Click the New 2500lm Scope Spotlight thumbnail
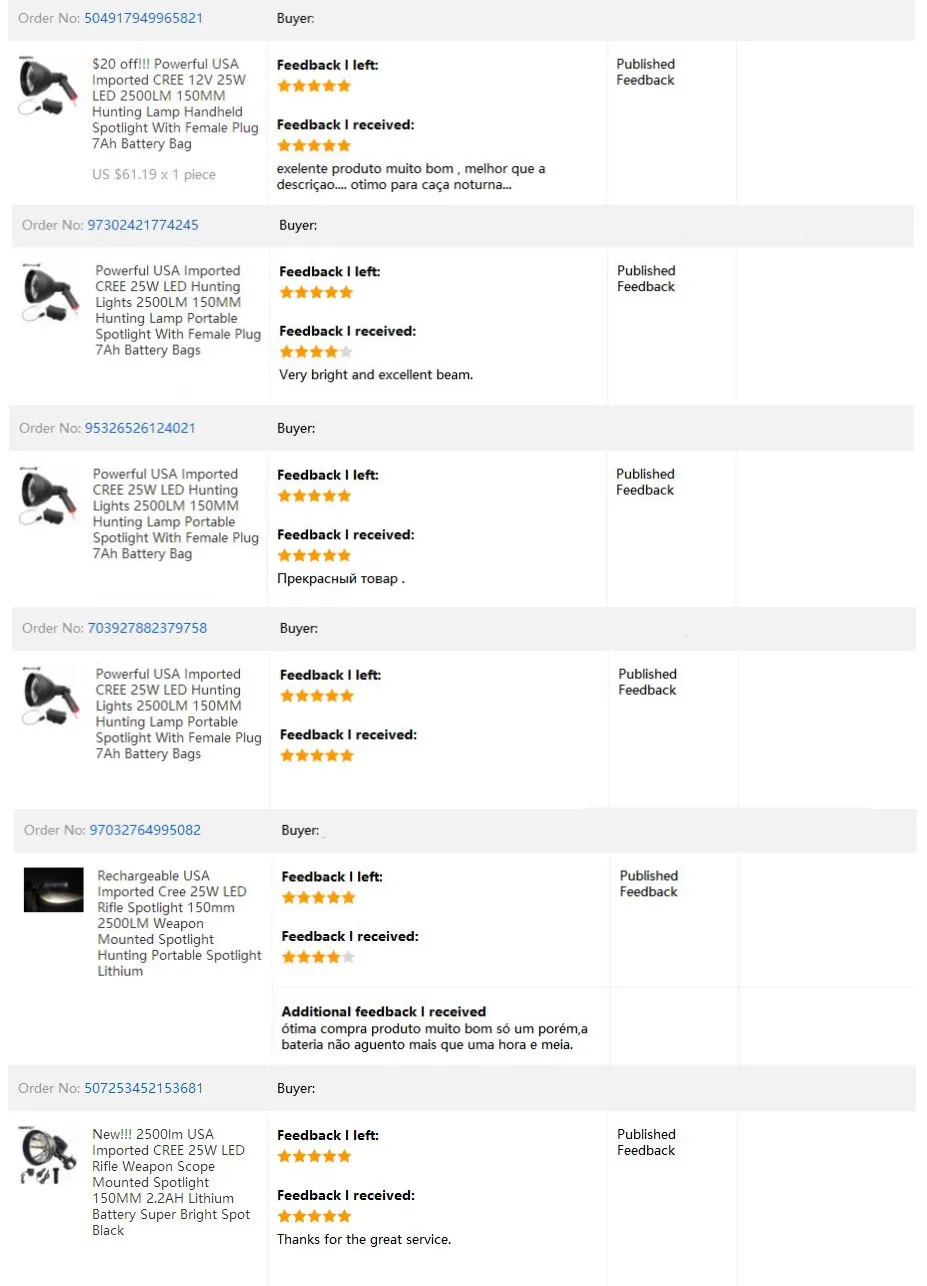Image resolution: width=927 pixels, height=1286 pixels. pyautogui.click(x=47, y=1154)
